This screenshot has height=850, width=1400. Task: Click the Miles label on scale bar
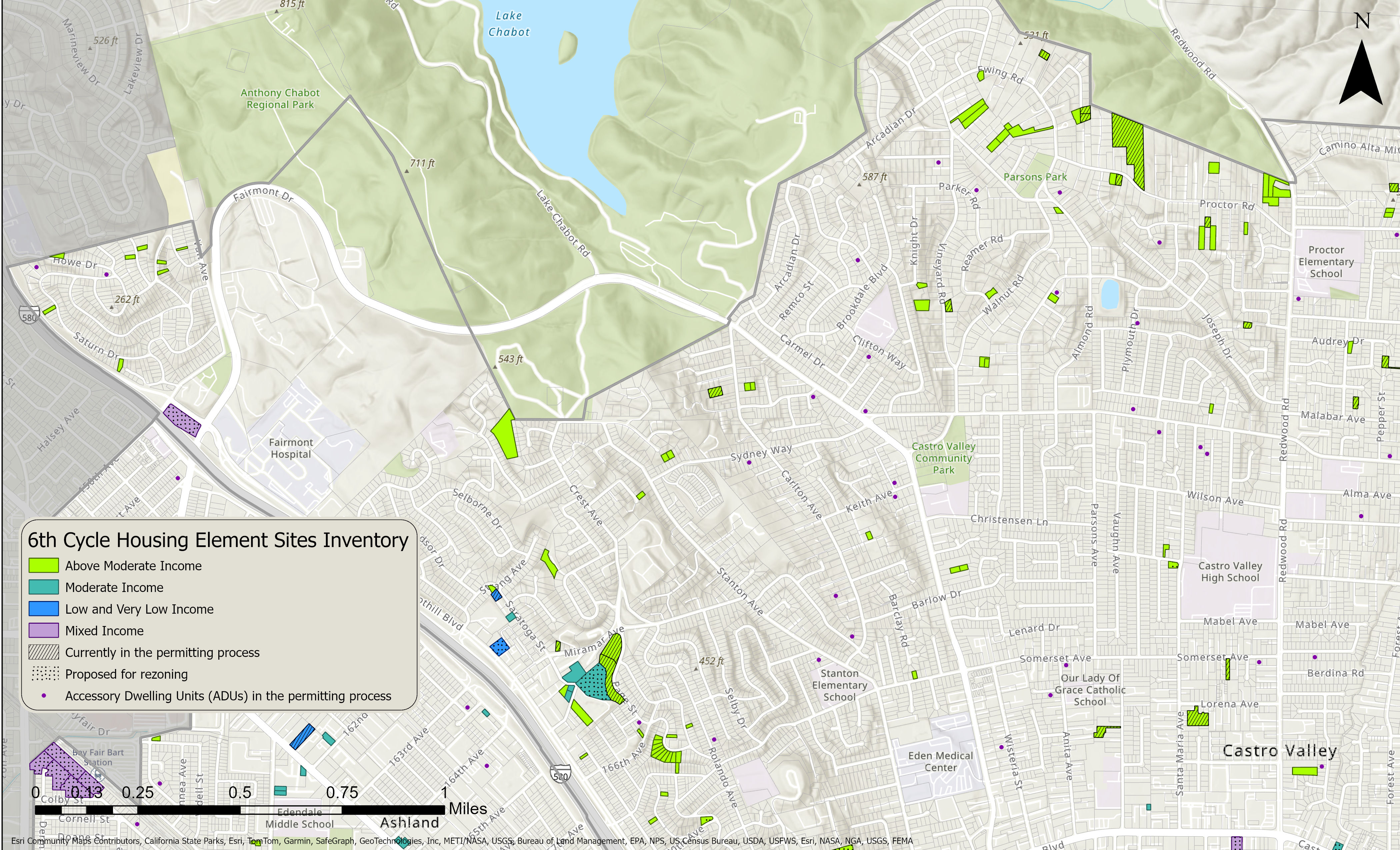tap(468, 809)
